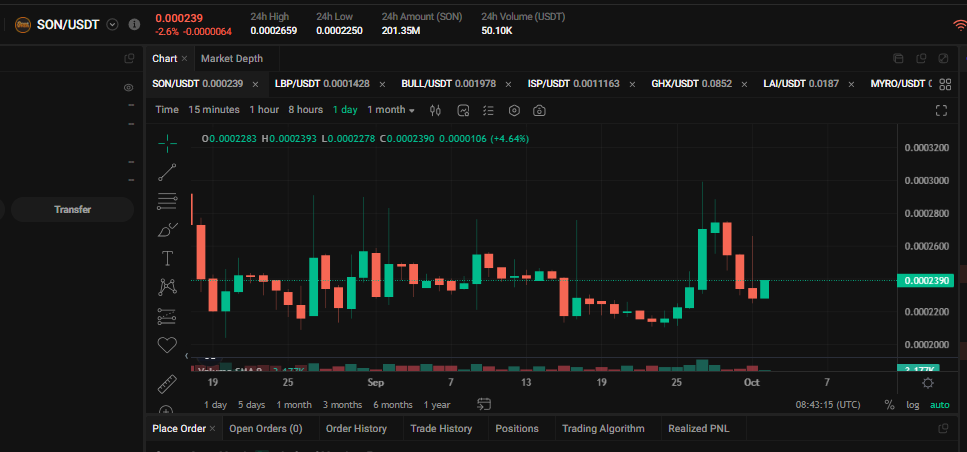Toggle auto scale mode

[940, 405]
